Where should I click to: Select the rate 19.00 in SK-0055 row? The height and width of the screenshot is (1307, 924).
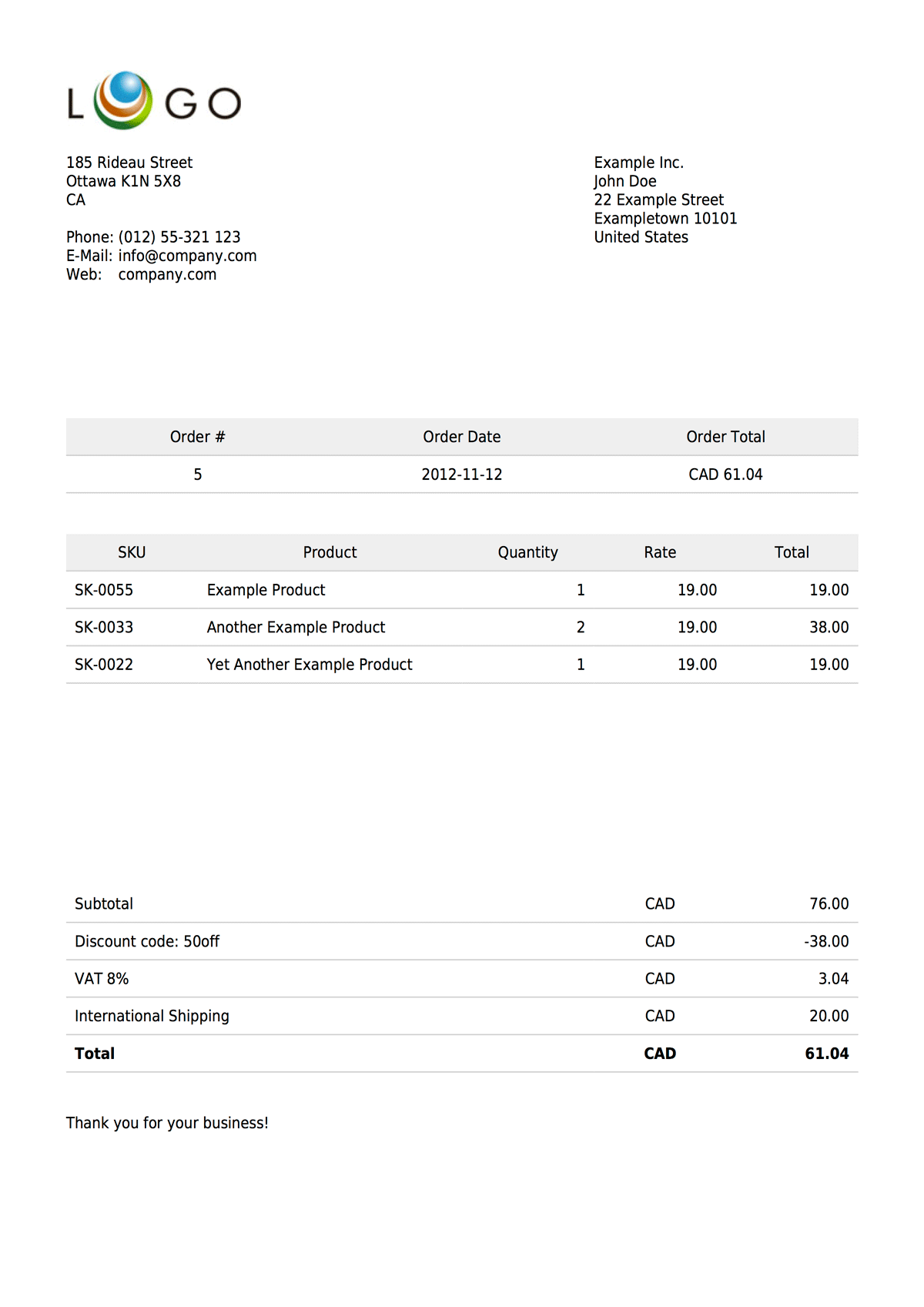[698, 590]
